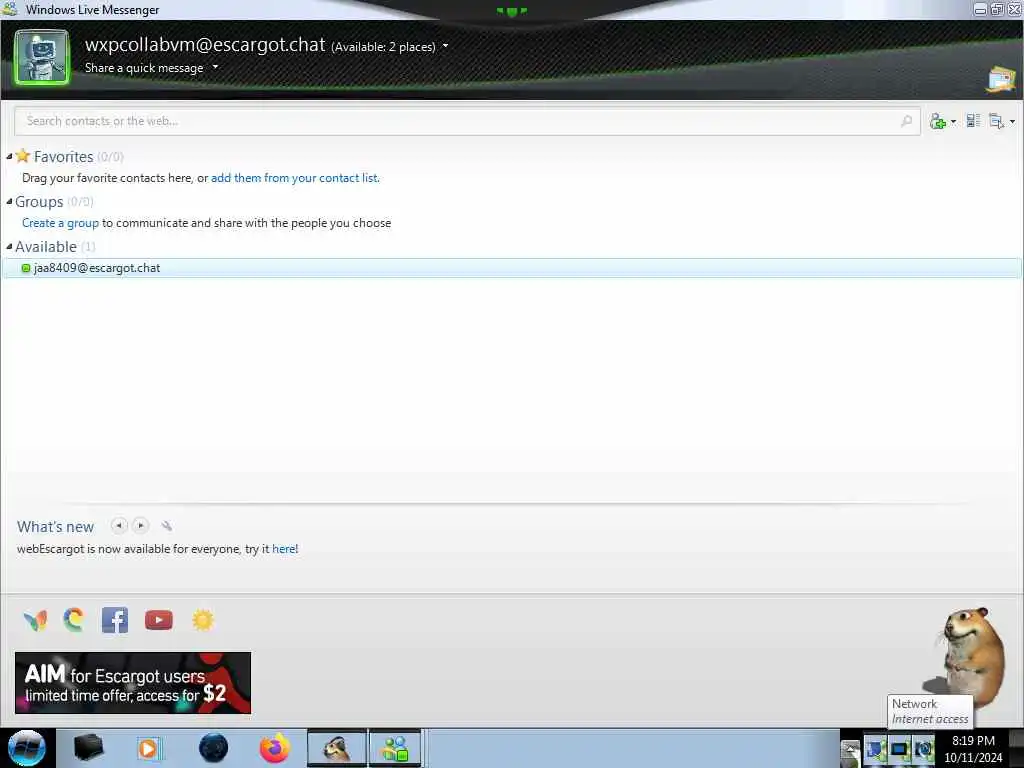Change contact list layout icon
1024x768 pixels.
[973, 121]
